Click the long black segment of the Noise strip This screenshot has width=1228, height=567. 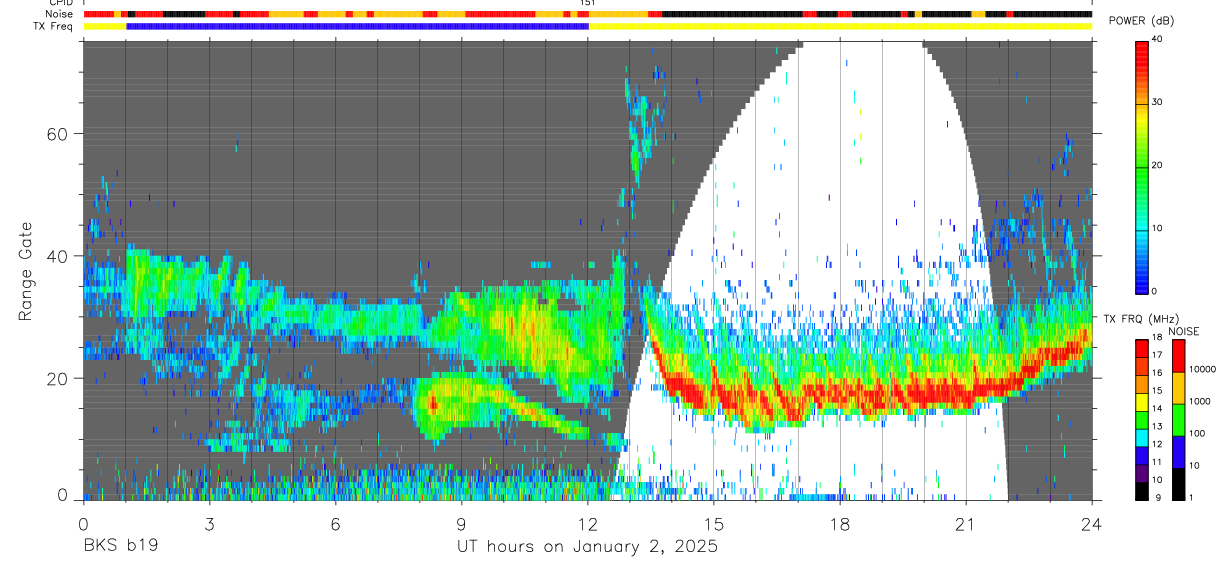(731, 14)
